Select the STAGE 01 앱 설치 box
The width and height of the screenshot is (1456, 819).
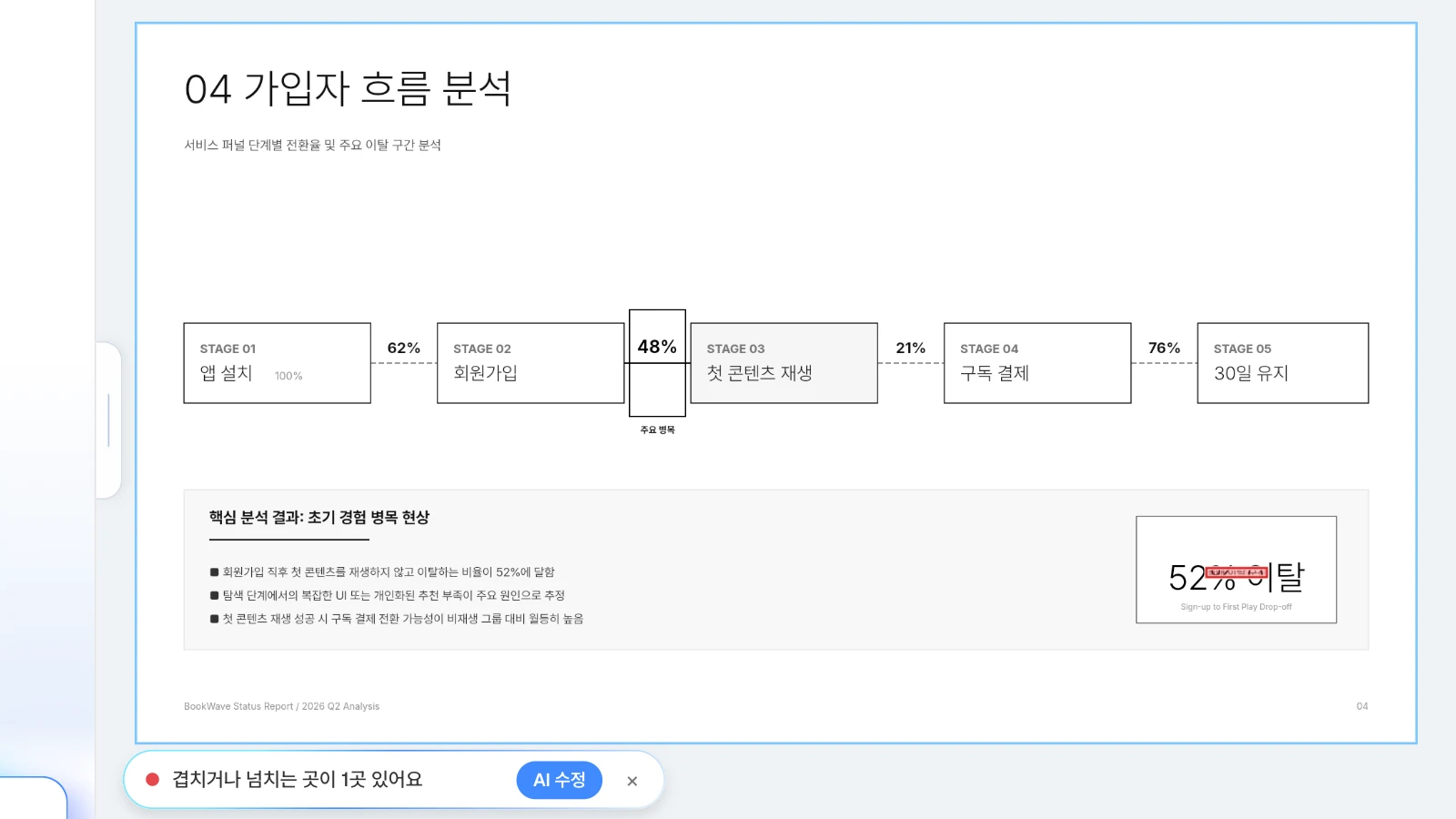point(278,363)
